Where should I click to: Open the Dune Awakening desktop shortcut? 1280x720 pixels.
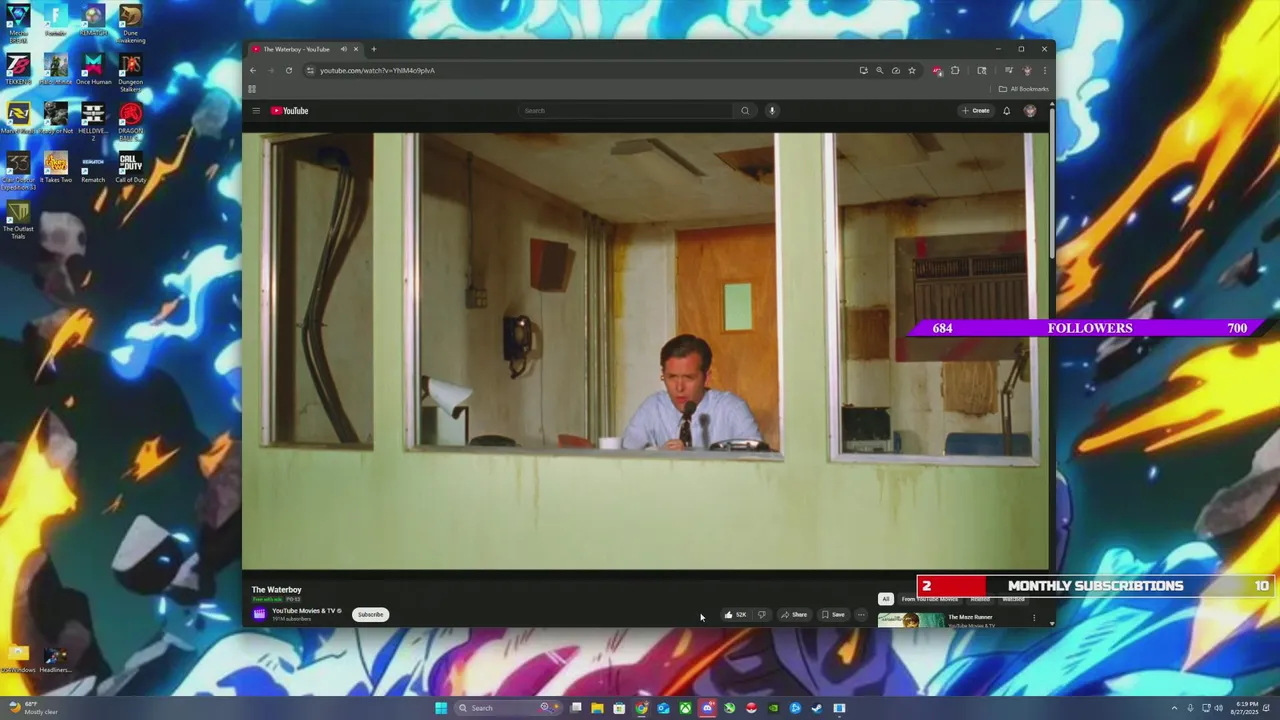pos(130,24)
